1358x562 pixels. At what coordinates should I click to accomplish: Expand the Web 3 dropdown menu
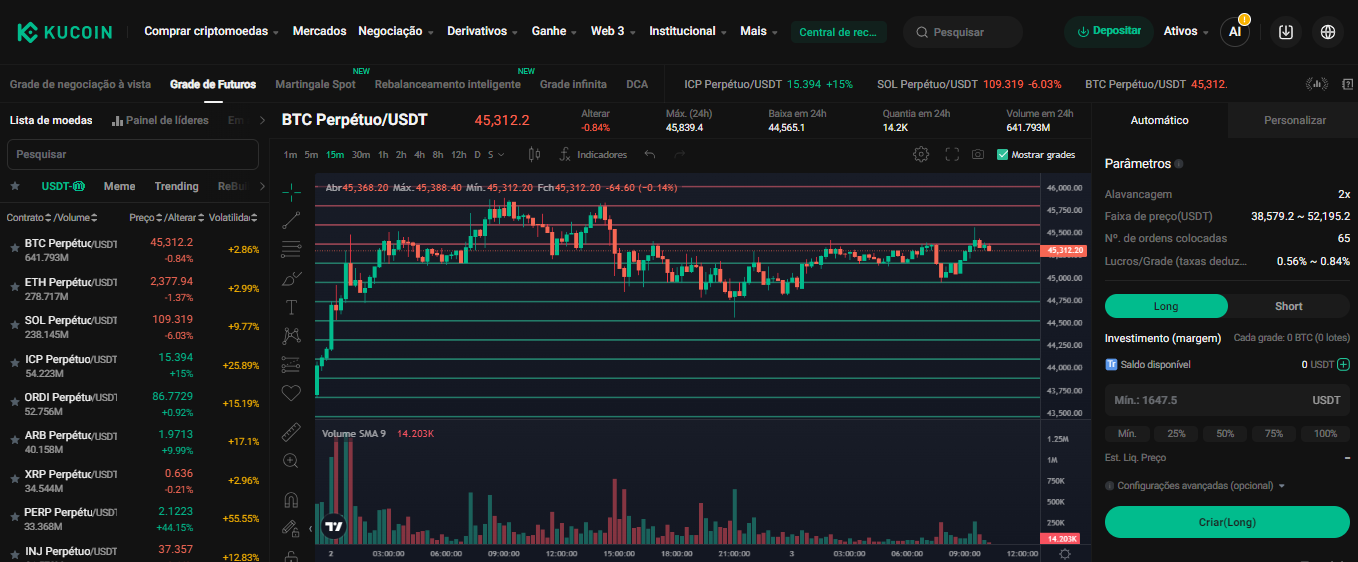click(x=613, y=31)
